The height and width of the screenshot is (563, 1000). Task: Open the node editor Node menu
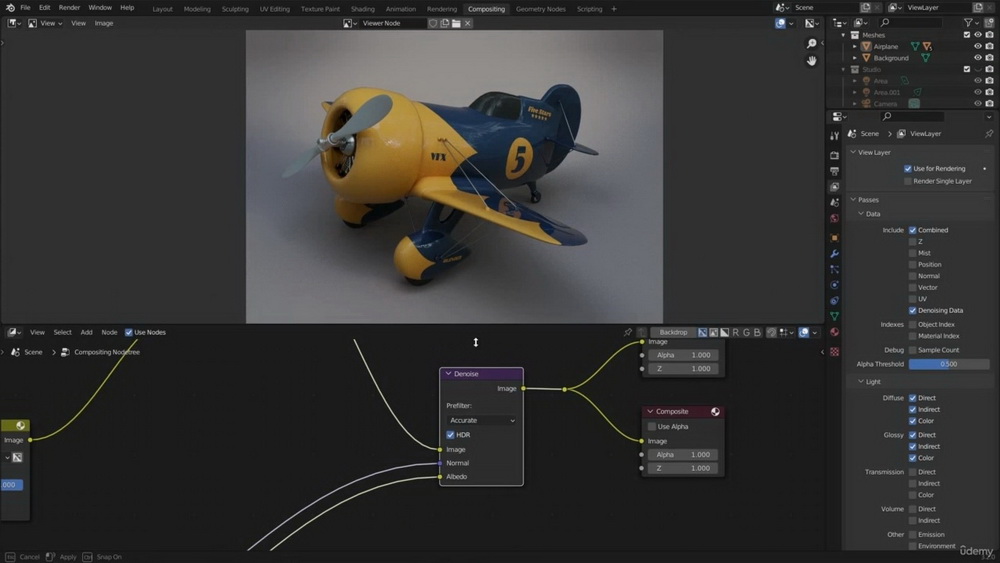point(109,332)
